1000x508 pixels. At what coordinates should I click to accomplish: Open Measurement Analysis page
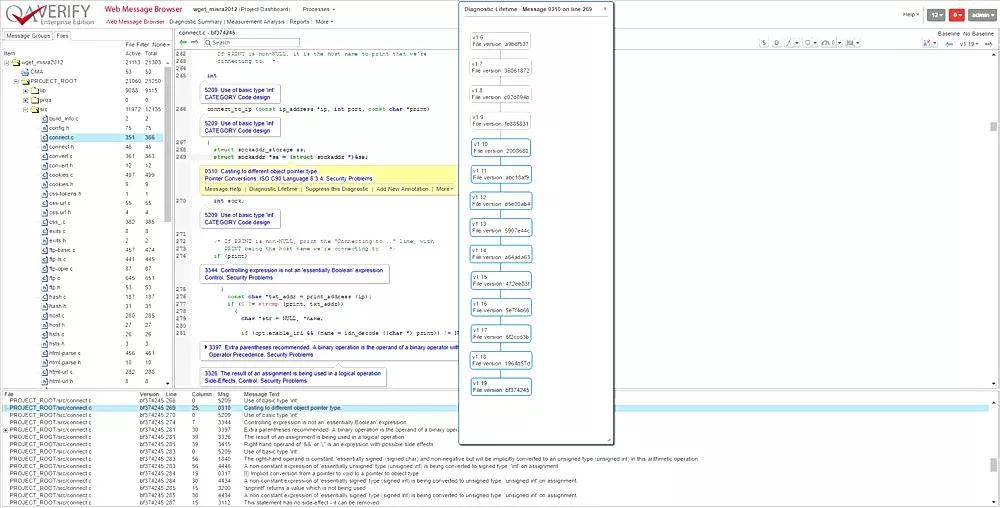click(256, 22)
